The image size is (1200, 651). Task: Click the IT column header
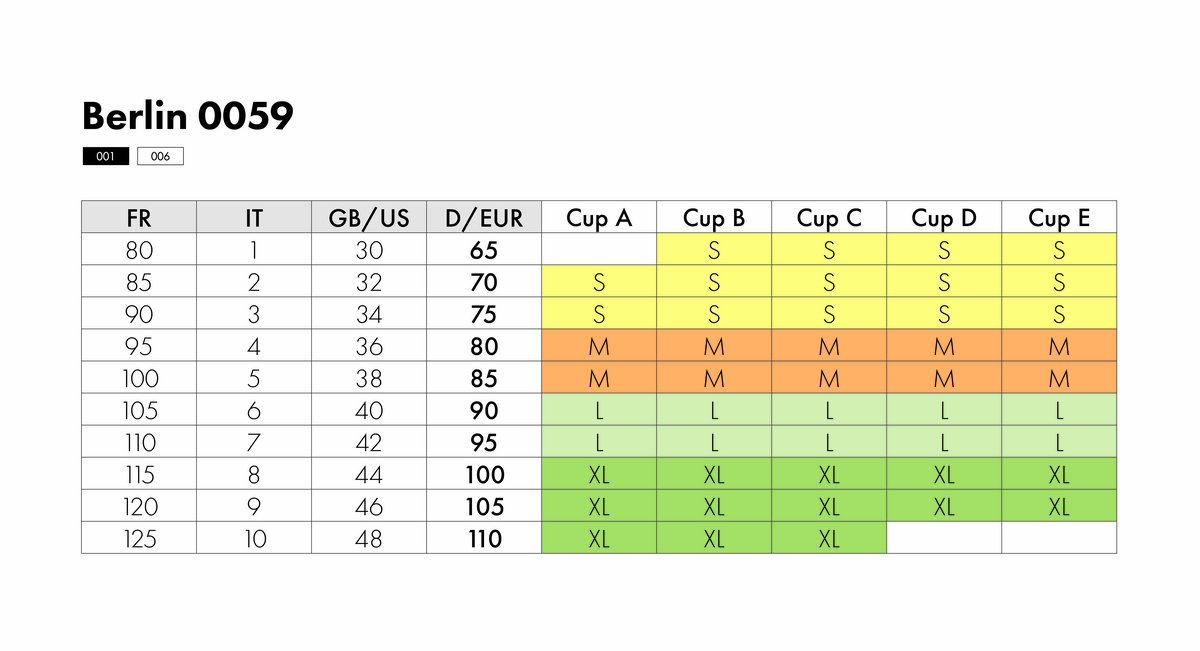click(x=254, y=218)
